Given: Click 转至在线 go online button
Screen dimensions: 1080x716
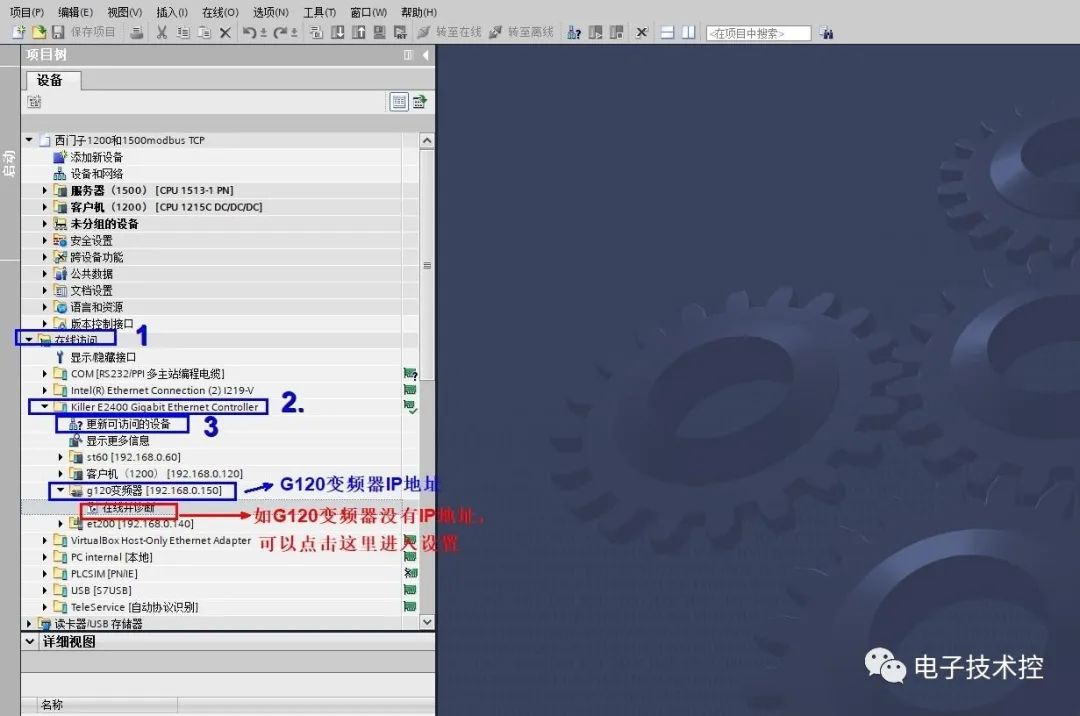Looking at the screenshot, I should point(449,32).
